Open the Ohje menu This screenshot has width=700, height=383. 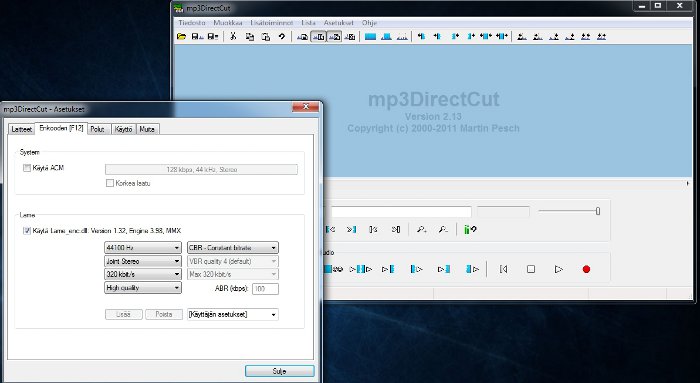point(369,23)
